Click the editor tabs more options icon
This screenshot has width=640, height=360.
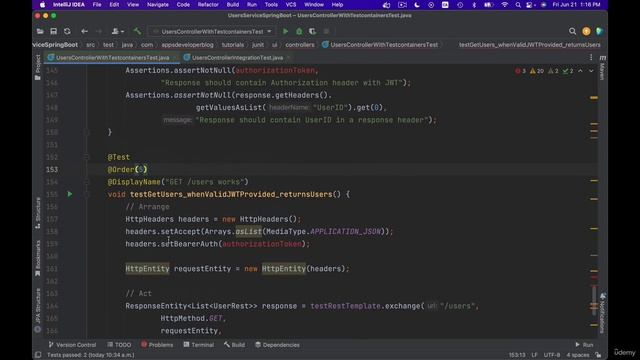[x=591, y=58]
